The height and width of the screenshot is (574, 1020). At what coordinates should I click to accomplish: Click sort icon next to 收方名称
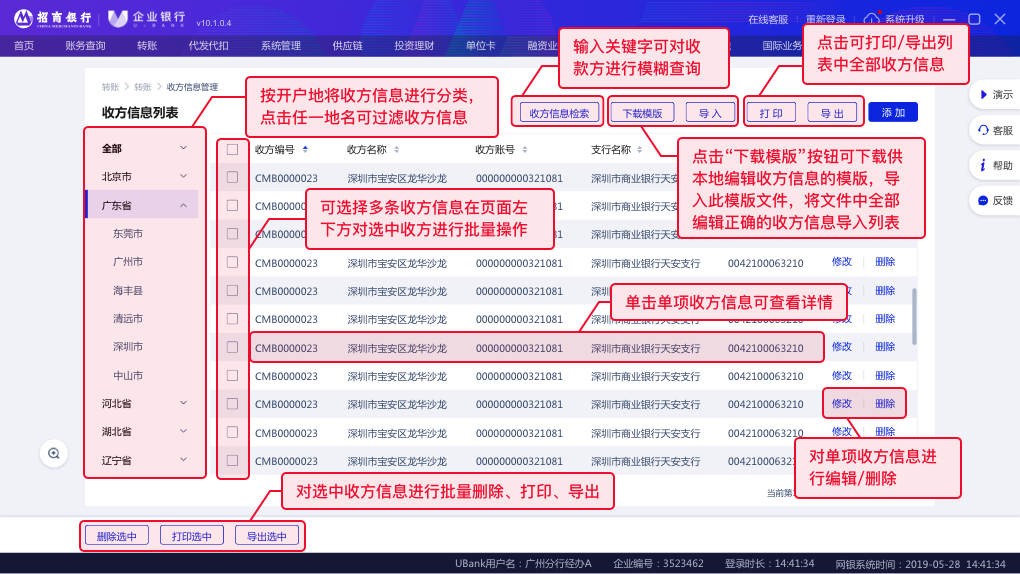[397, 150]
